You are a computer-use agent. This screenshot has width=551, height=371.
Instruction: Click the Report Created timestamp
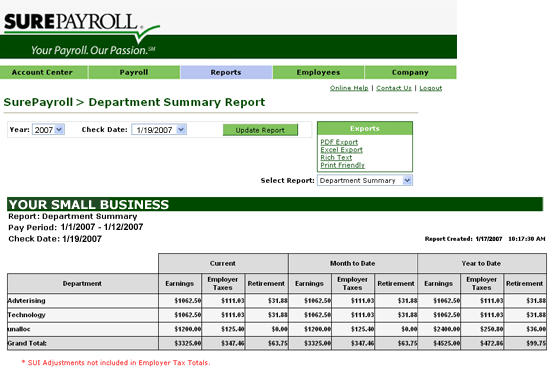pyautogui.click(x=485, y=239)
